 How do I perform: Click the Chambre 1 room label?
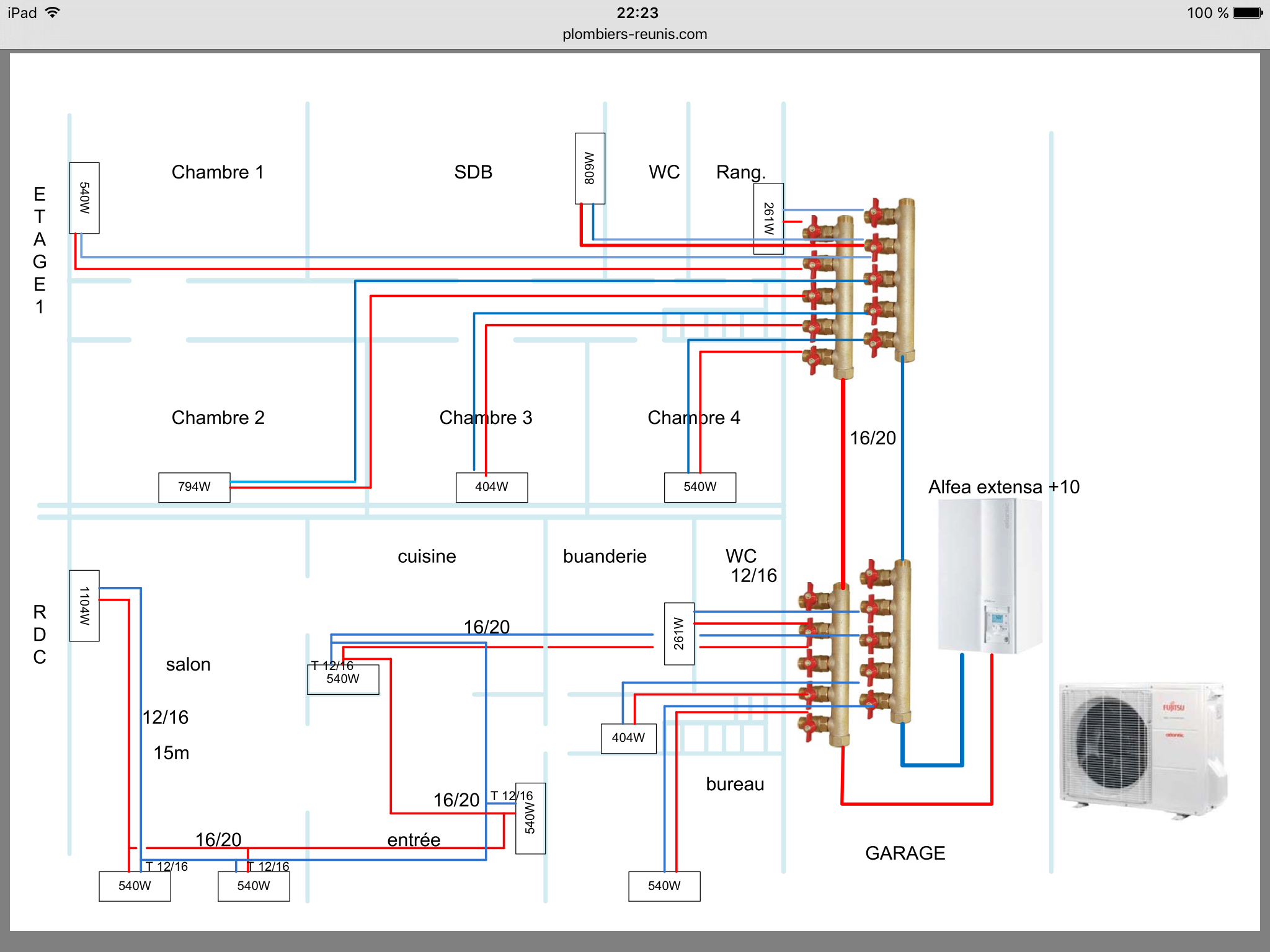tap(218, 172)
